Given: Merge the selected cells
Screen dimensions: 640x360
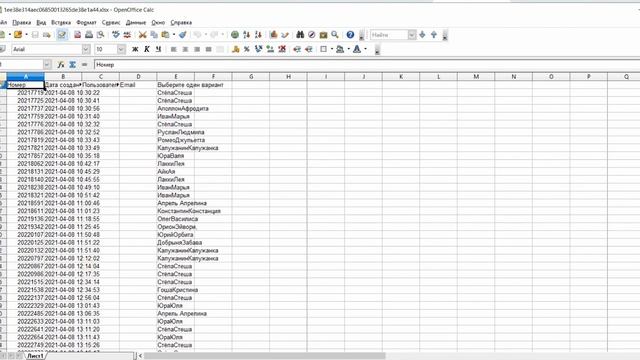Looking at the screenshot, I should (220, 49).
